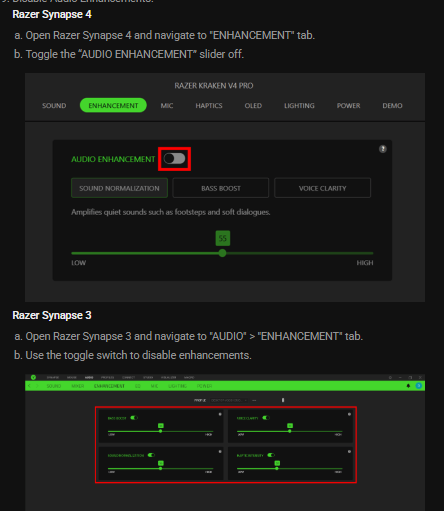Click the info icon on Voice Clarity panel
The image size is (444, 511).
pos(349,414)
